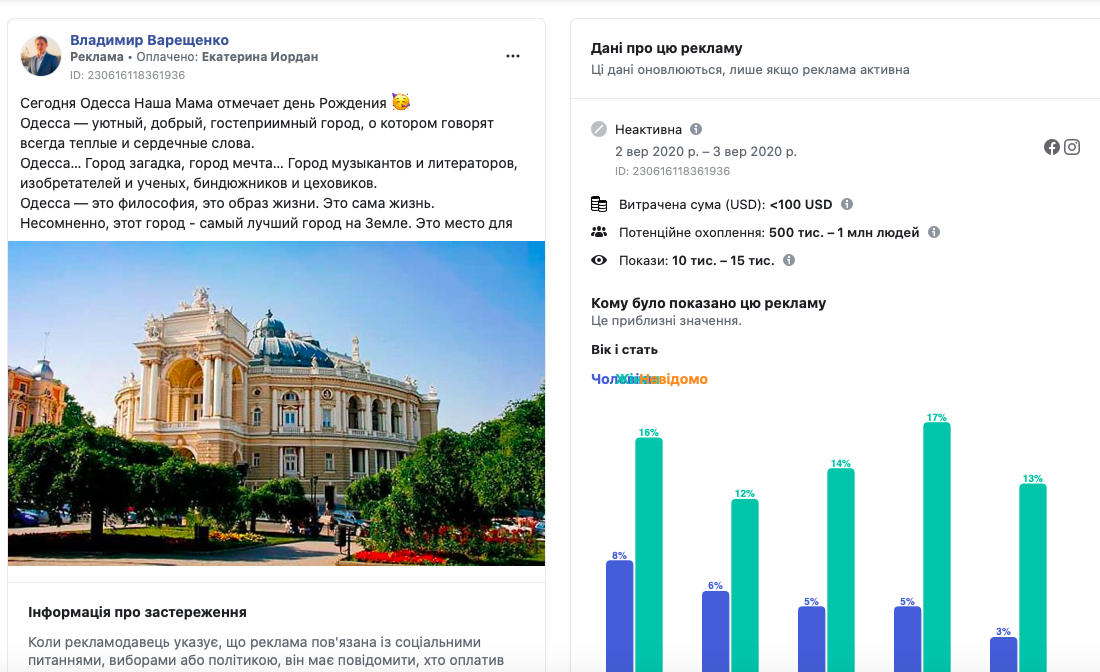Open the three-dot ad options menu

click(513, 56)
